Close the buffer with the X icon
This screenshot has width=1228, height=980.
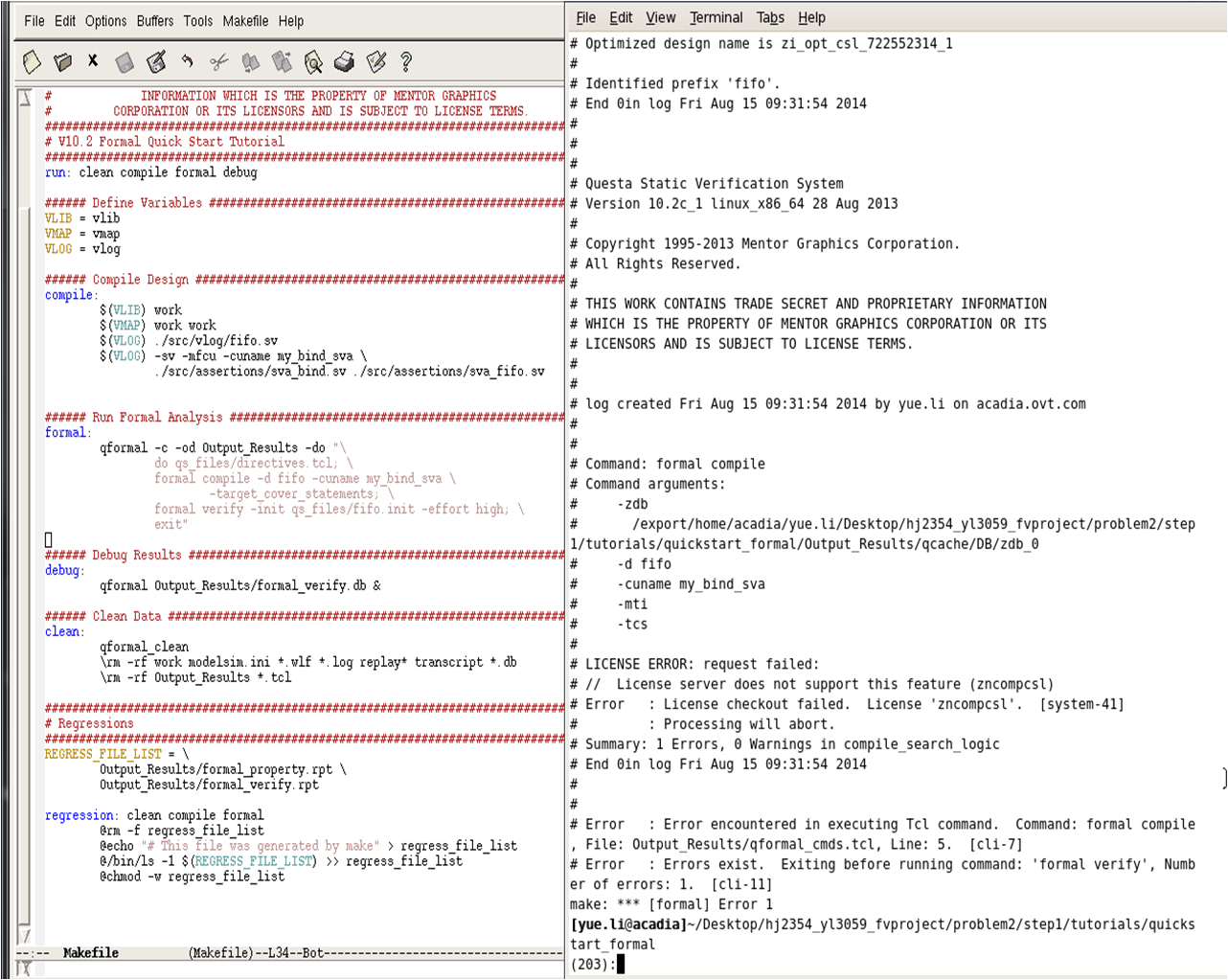[x=93, y=61]
